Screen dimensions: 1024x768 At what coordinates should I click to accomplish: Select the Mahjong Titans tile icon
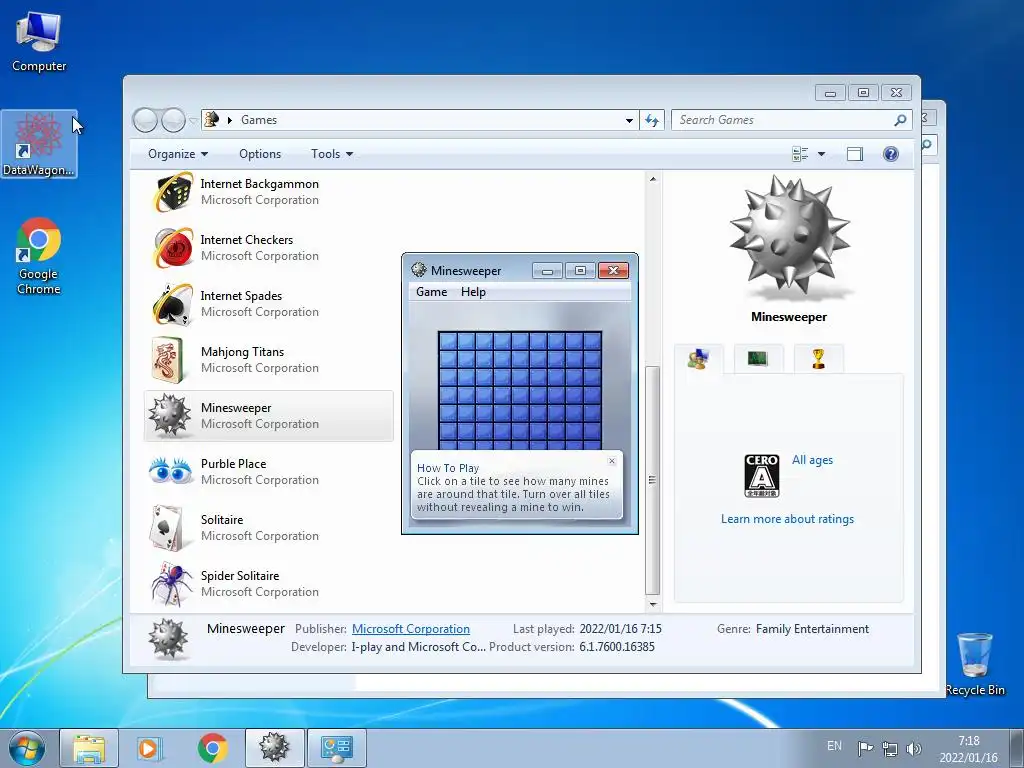point(168,360)
